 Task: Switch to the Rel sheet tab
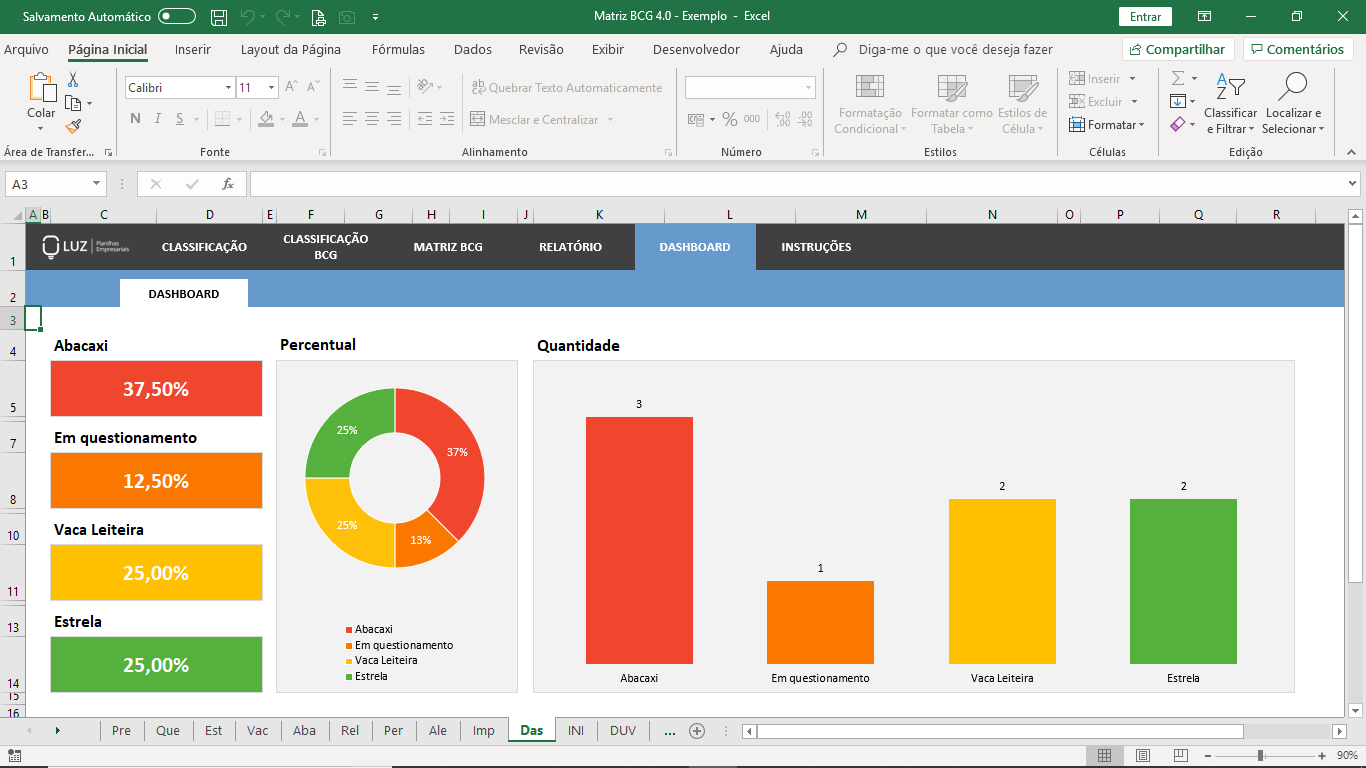(350, 731)
